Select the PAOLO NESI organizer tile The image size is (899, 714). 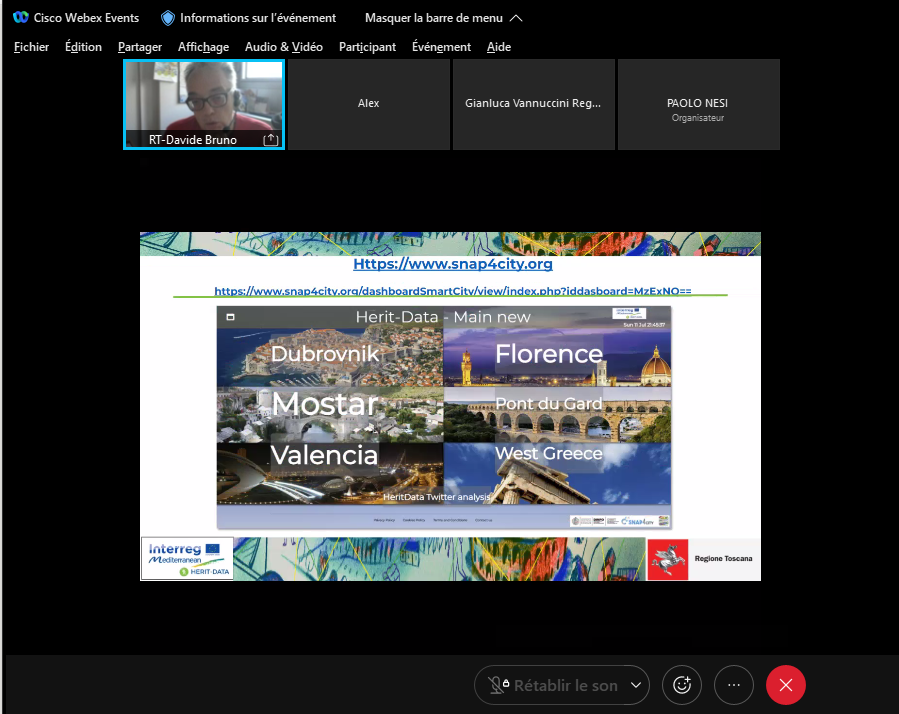(x=698, y=104)
